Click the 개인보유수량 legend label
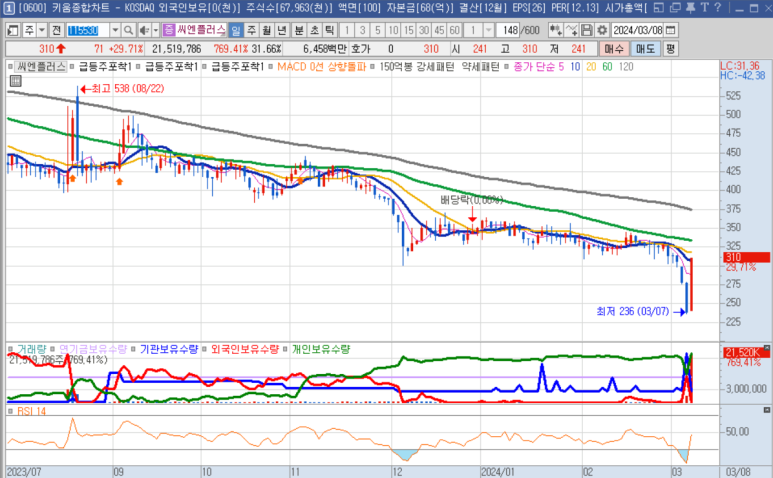The height and width of the screenshot is (478, 773). [x=321, y=349]
